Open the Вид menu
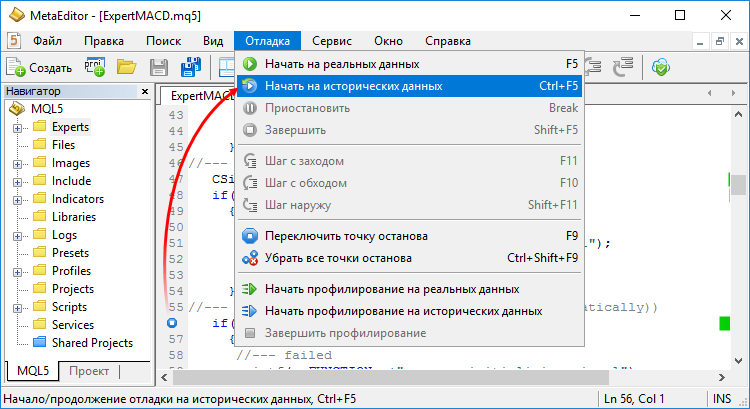 coord(213,41)
